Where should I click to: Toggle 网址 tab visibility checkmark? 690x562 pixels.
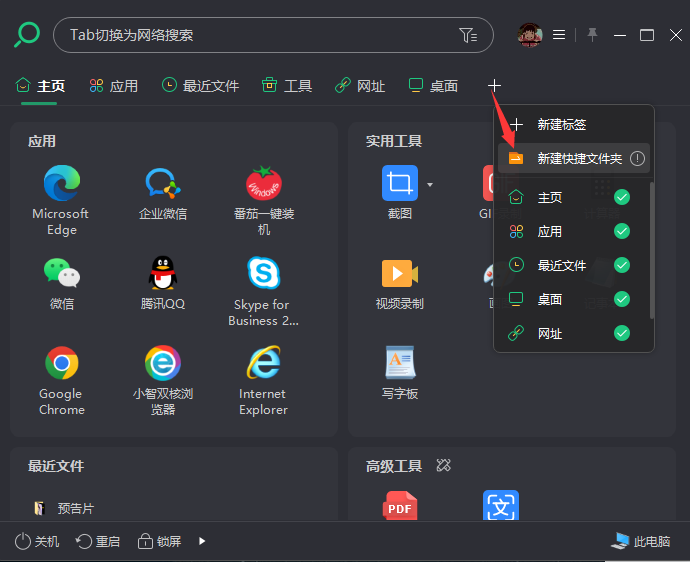pos(622,333)
